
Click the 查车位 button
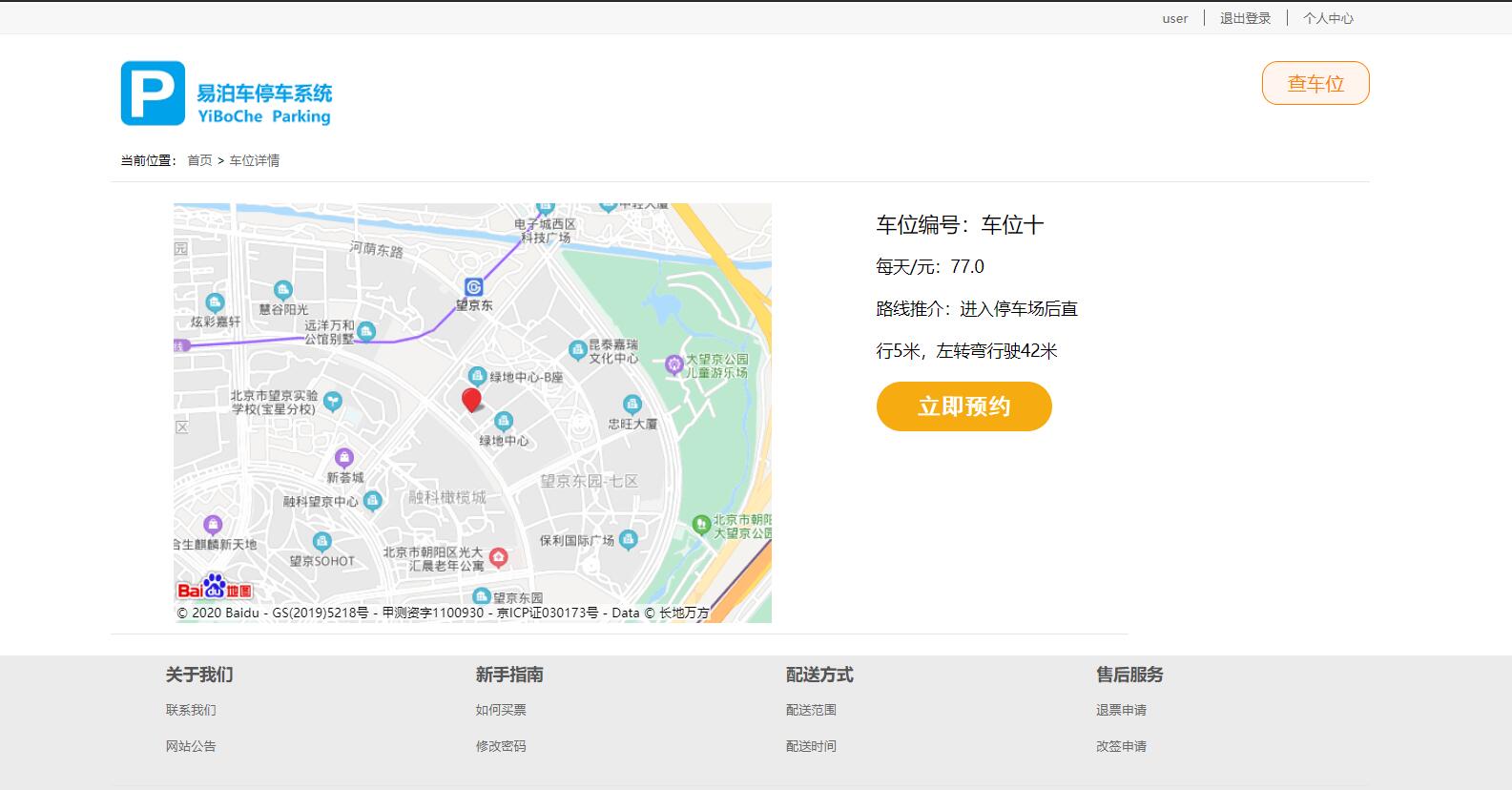click(1315, 83)
